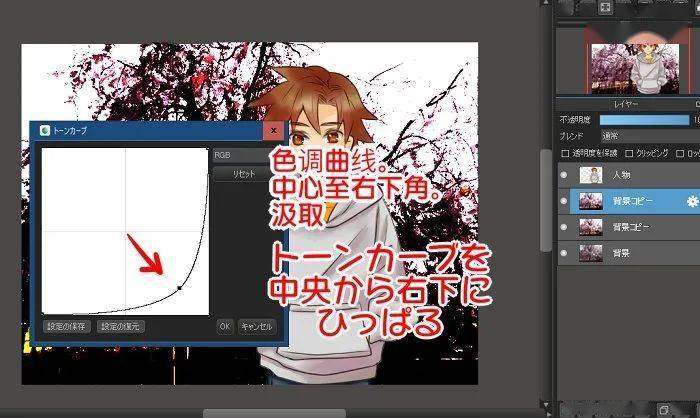Click the canvas scroll-down arrow
Viewport: 700px width, 418px height.
point(546,405)
